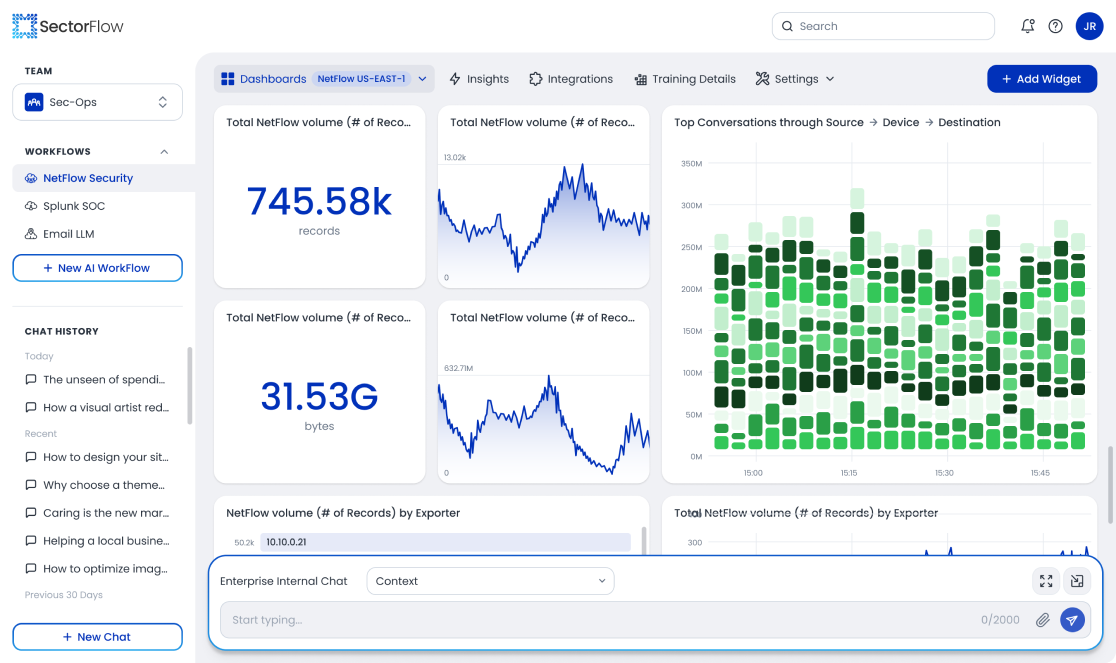Send a chat message with the paper plane
This screenshot has width=1116, height=663.
[x=1072, y=620]
